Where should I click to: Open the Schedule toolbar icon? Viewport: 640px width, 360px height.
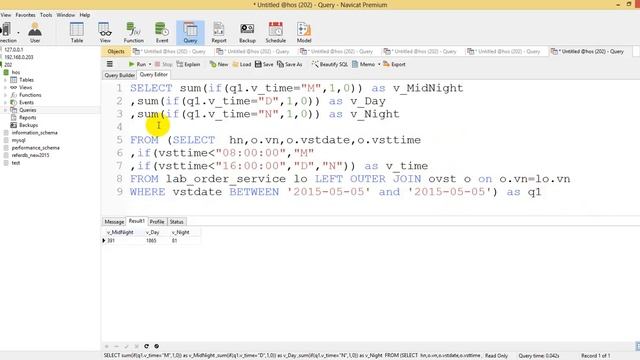pyautogui.click(x=276, y=33)
